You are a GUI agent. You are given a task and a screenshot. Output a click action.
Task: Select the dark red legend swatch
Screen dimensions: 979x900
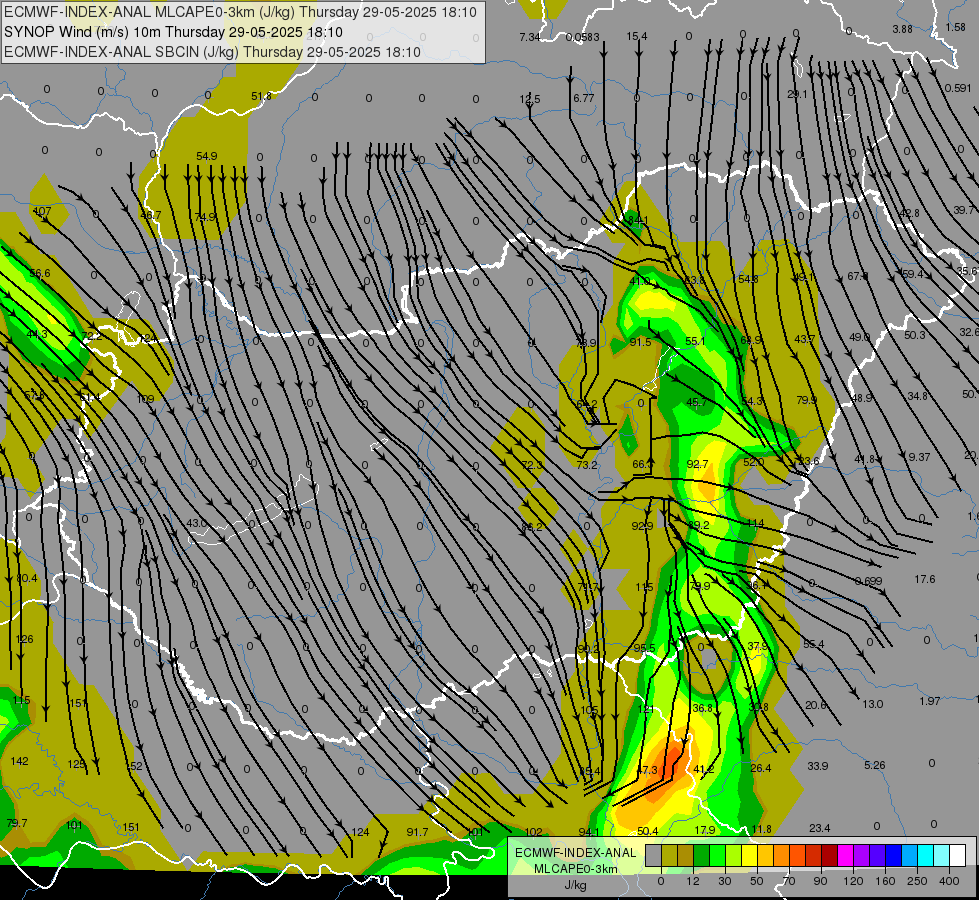(829, 856)
